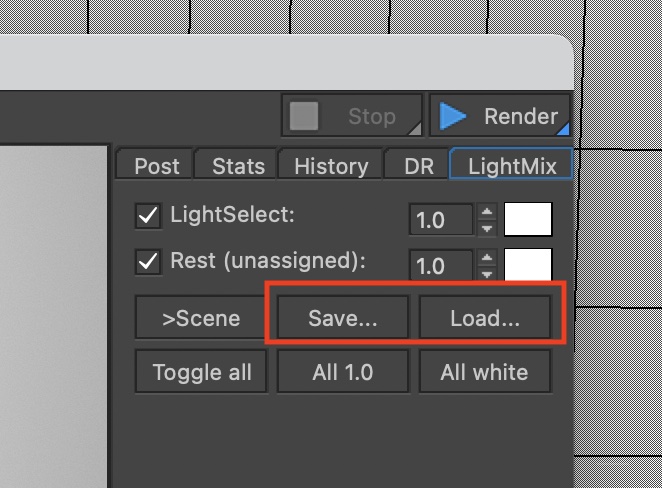Screen dimensions: 662x488
Task: Click the blue Render play icon
Action: click(453, 116)
